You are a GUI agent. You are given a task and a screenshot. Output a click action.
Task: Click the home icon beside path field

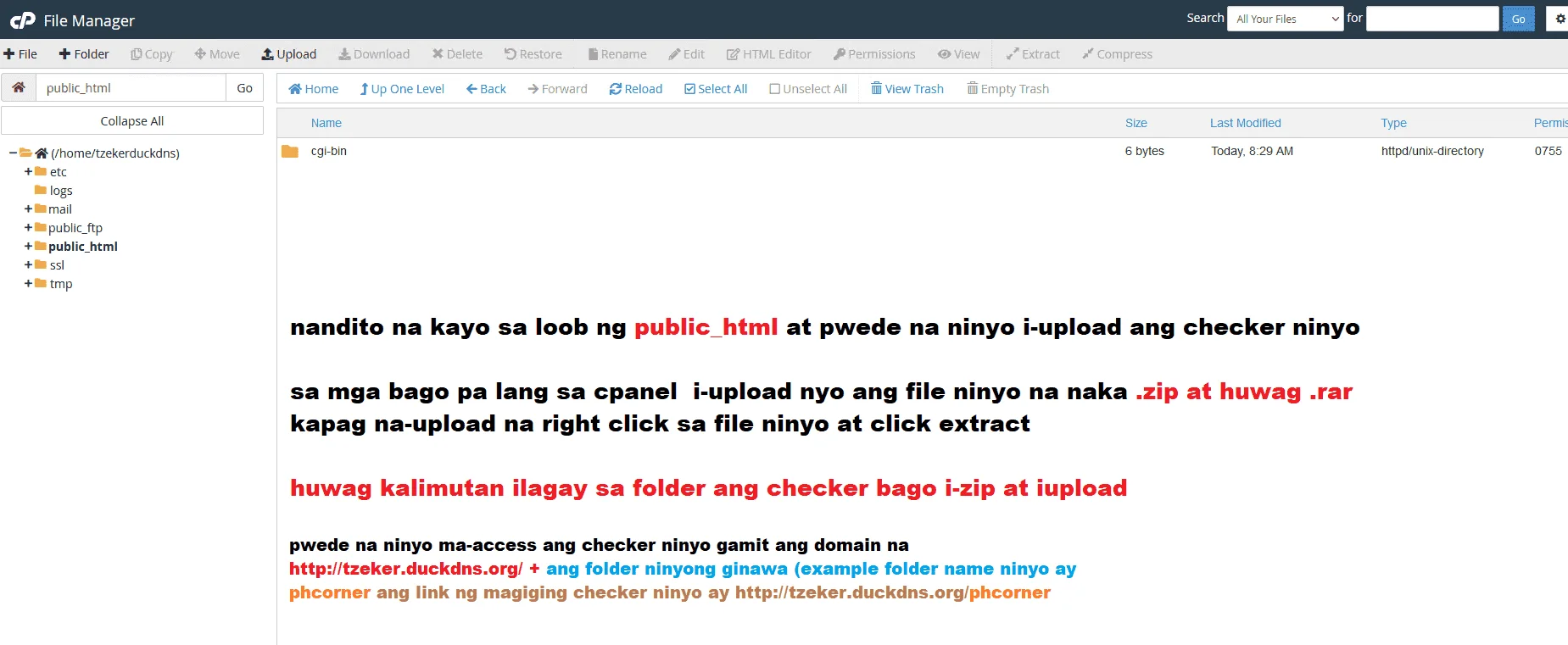[19, 88]
